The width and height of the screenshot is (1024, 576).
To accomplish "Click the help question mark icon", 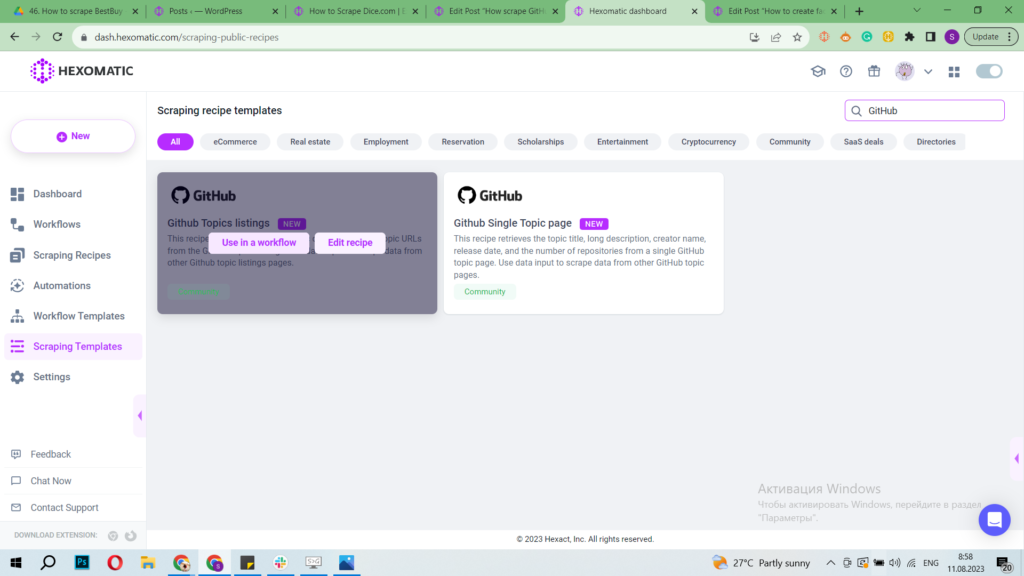I will click(846, 71).
